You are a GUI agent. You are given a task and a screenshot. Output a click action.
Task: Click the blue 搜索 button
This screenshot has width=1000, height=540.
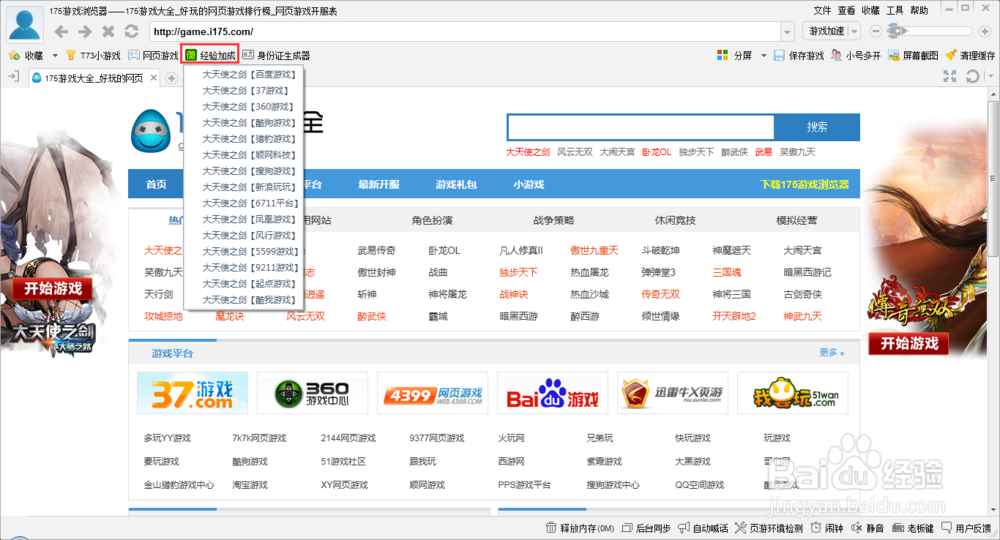[x=817, y=128]
